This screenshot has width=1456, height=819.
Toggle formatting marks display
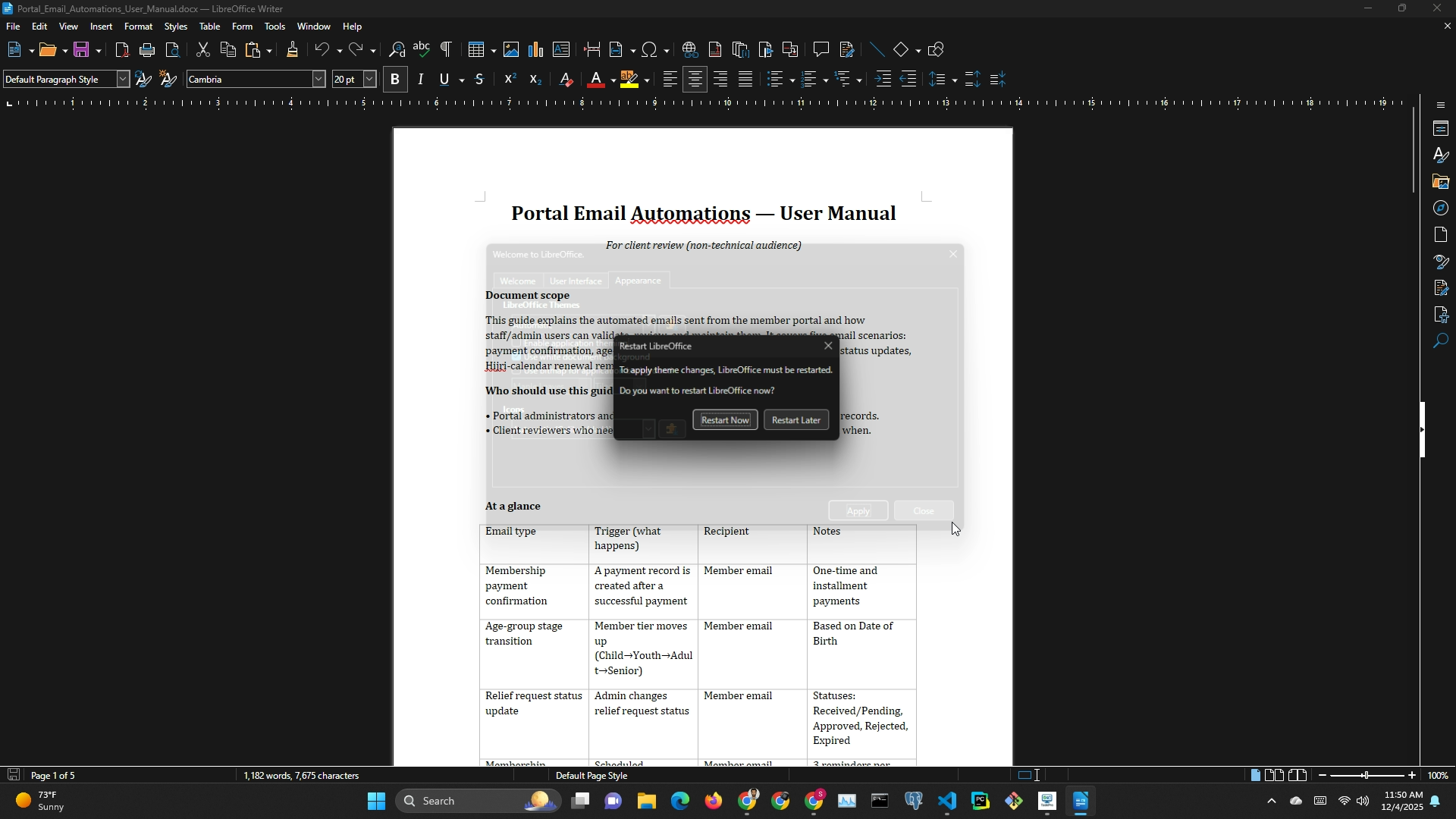[447, 50]
